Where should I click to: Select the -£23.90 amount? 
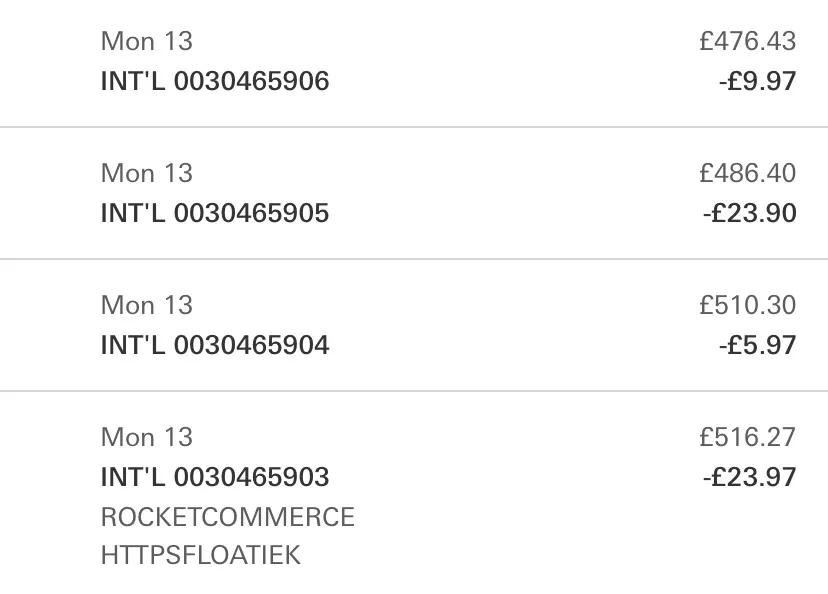749,213
